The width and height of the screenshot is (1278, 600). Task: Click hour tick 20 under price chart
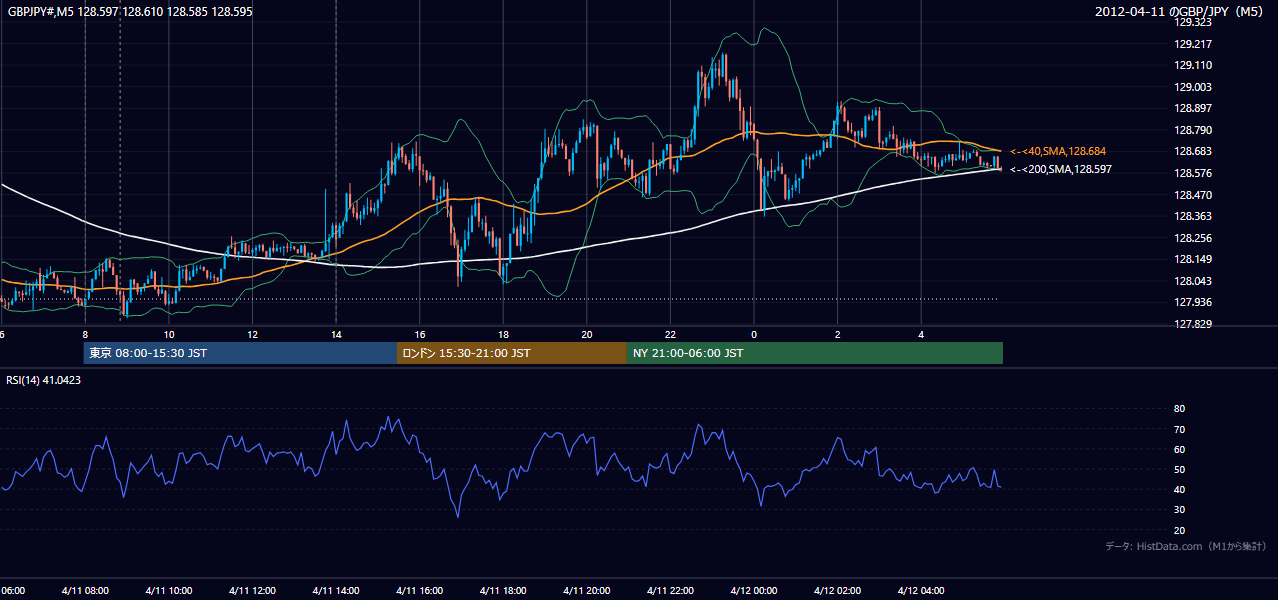click(587, 334)
